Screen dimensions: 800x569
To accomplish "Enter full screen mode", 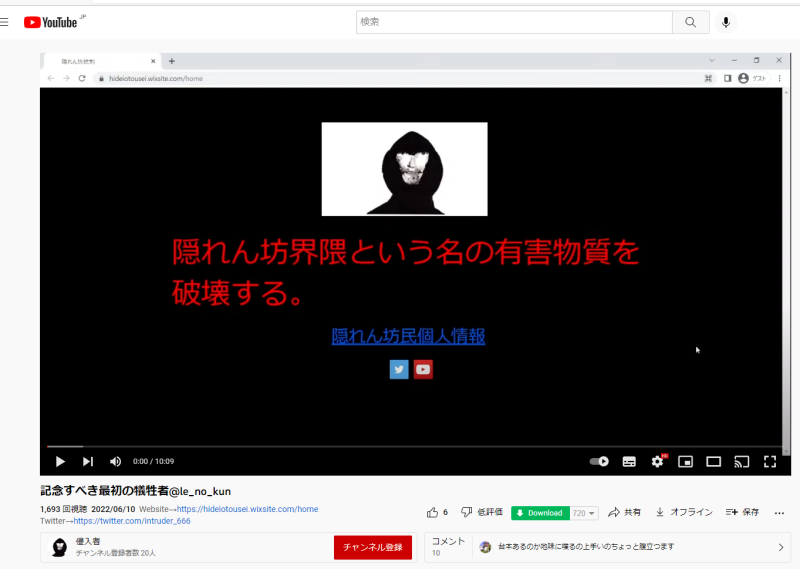I will coord(770,461).
